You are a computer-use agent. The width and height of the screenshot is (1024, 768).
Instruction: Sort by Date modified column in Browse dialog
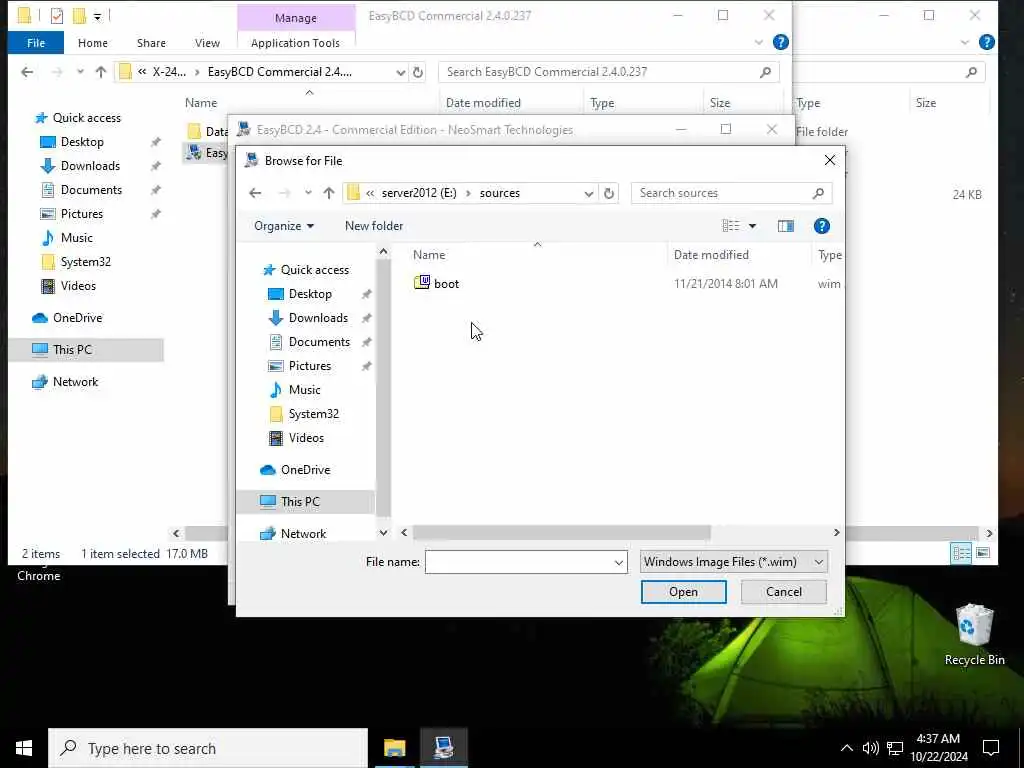pos(711,255)
